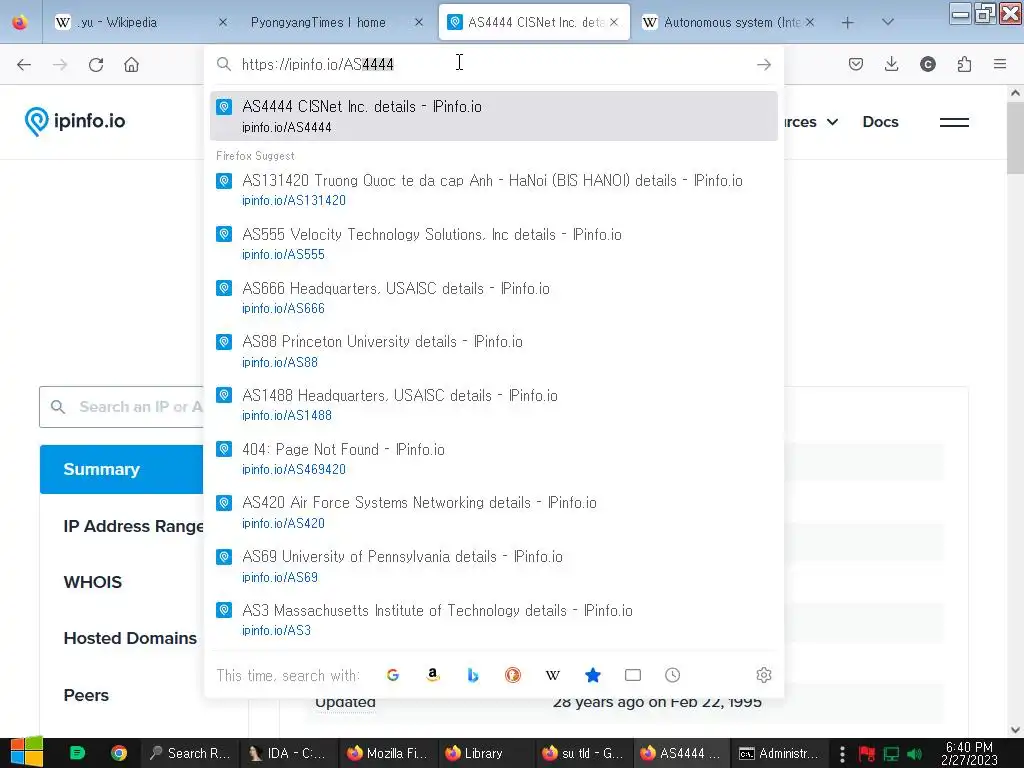This screenshot has height=768, width=1024.
Task: Open the Firefox home page
Action: 131,65
